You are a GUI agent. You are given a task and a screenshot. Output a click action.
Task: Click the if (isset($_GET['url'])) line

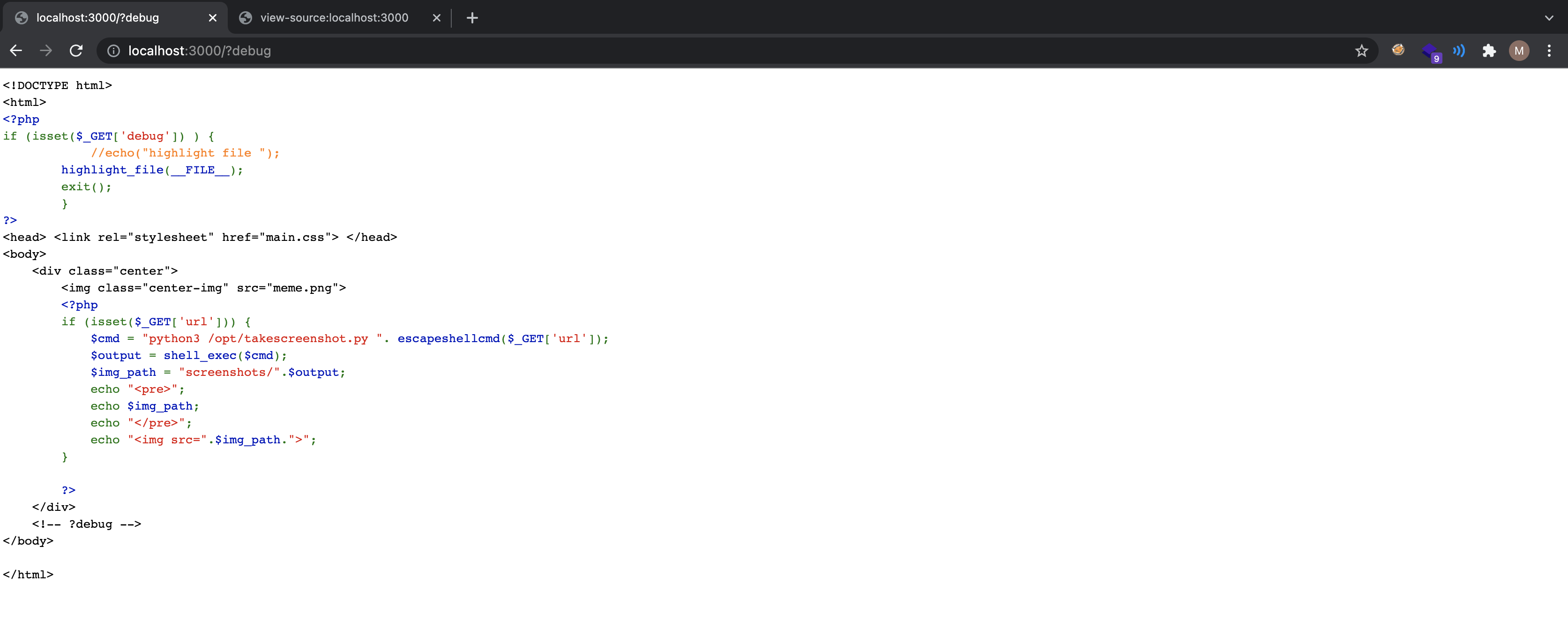pyautogui.click(x=156, y=322)
